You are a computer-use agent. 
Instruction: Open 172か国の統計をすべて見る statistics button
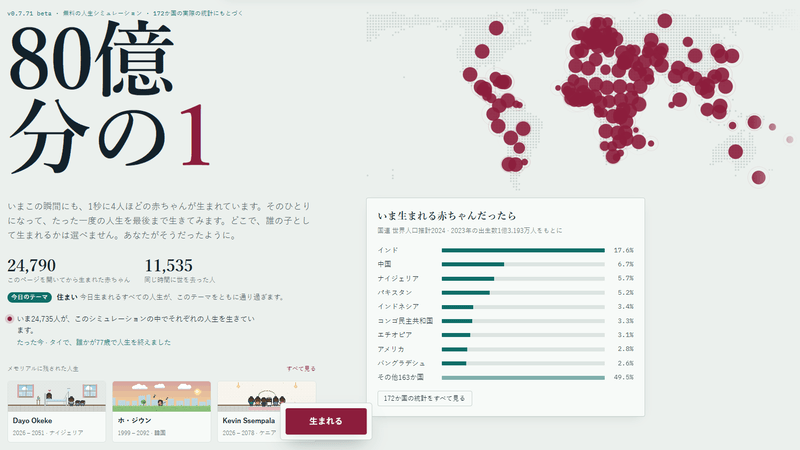pos(424,398)
